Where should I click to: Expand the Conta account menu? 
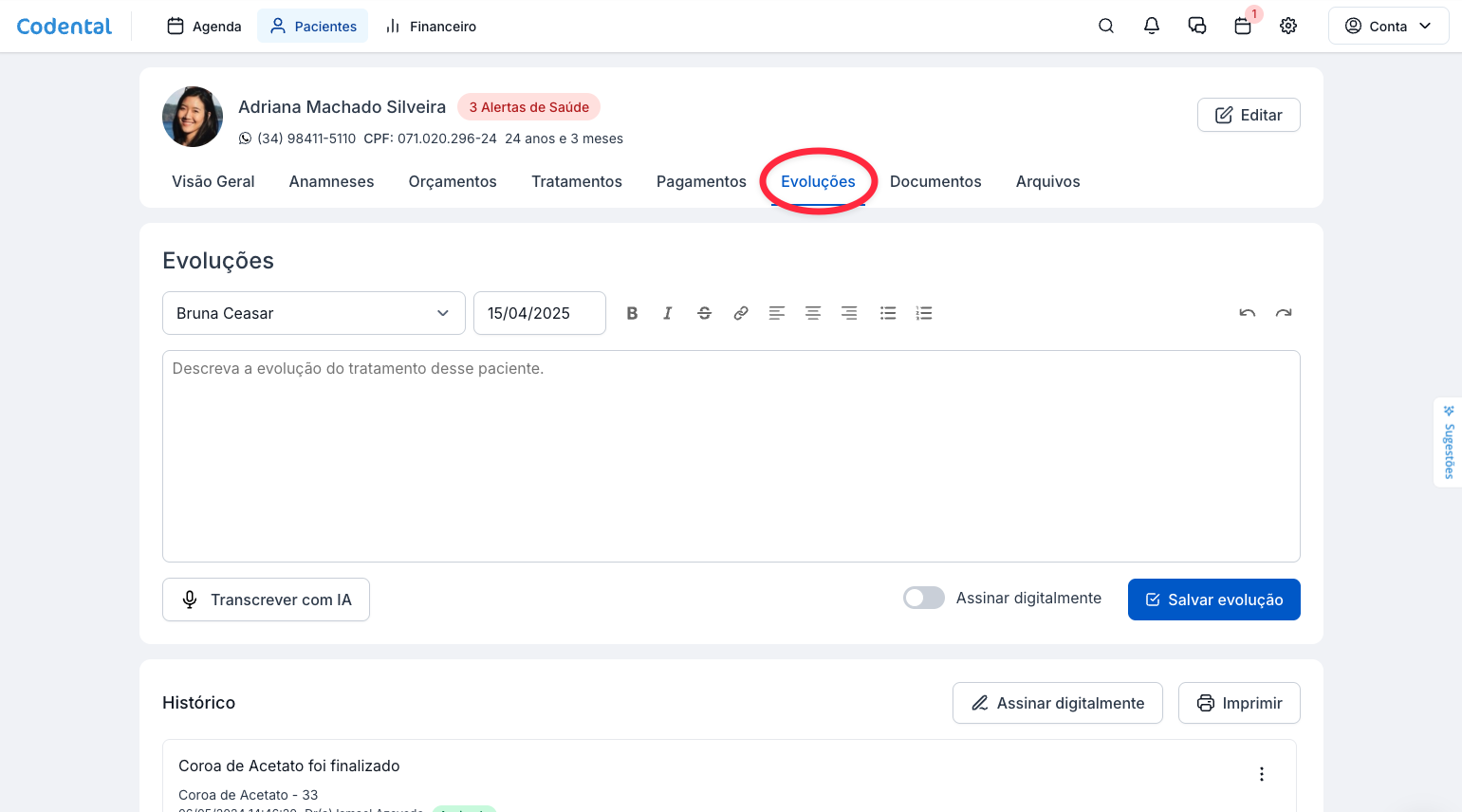tap(1388, 27)
